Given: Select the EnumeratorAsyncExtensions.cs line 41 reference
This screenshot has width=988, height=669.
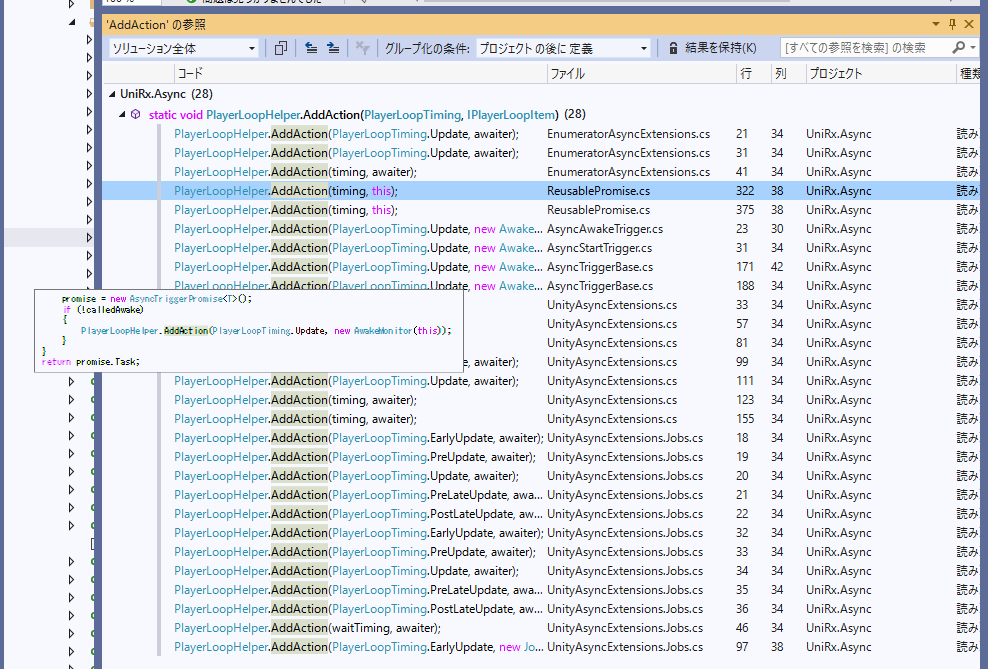Looking at the screenshot, I should click(541, 172).
